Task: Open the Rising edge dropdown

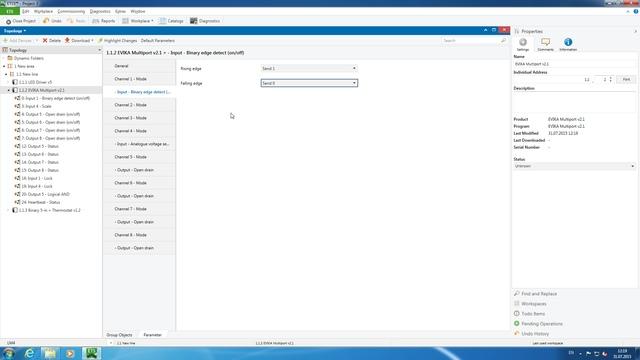Action: (x=309, y=69)
